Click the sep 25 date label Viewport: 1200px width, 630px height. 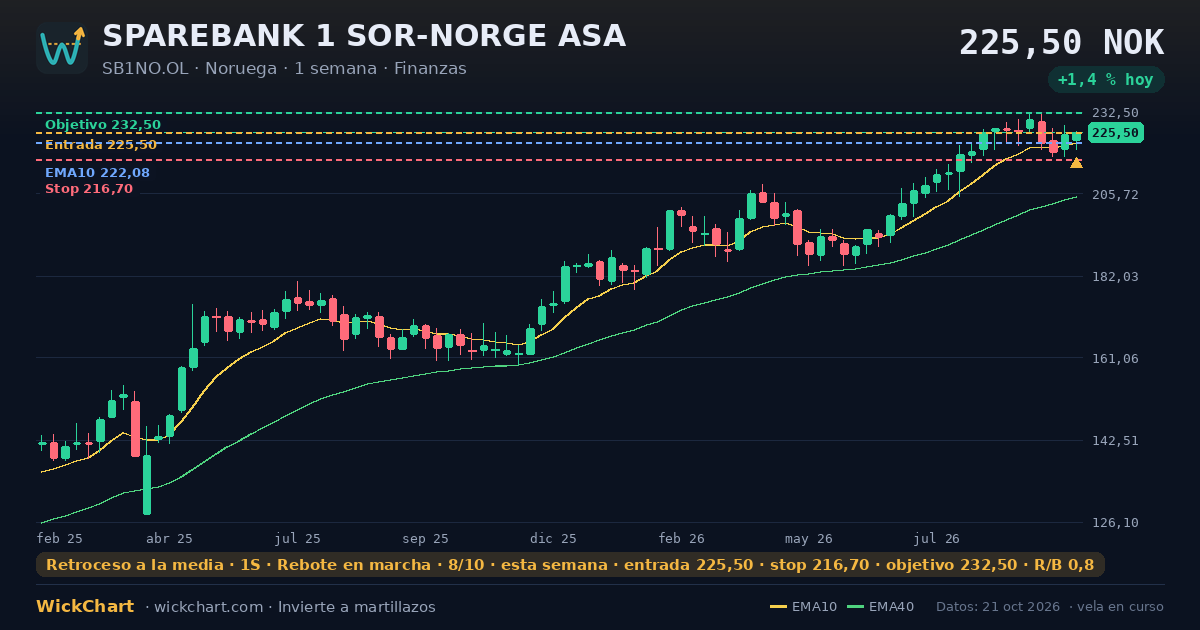click(x=425, y=538)
